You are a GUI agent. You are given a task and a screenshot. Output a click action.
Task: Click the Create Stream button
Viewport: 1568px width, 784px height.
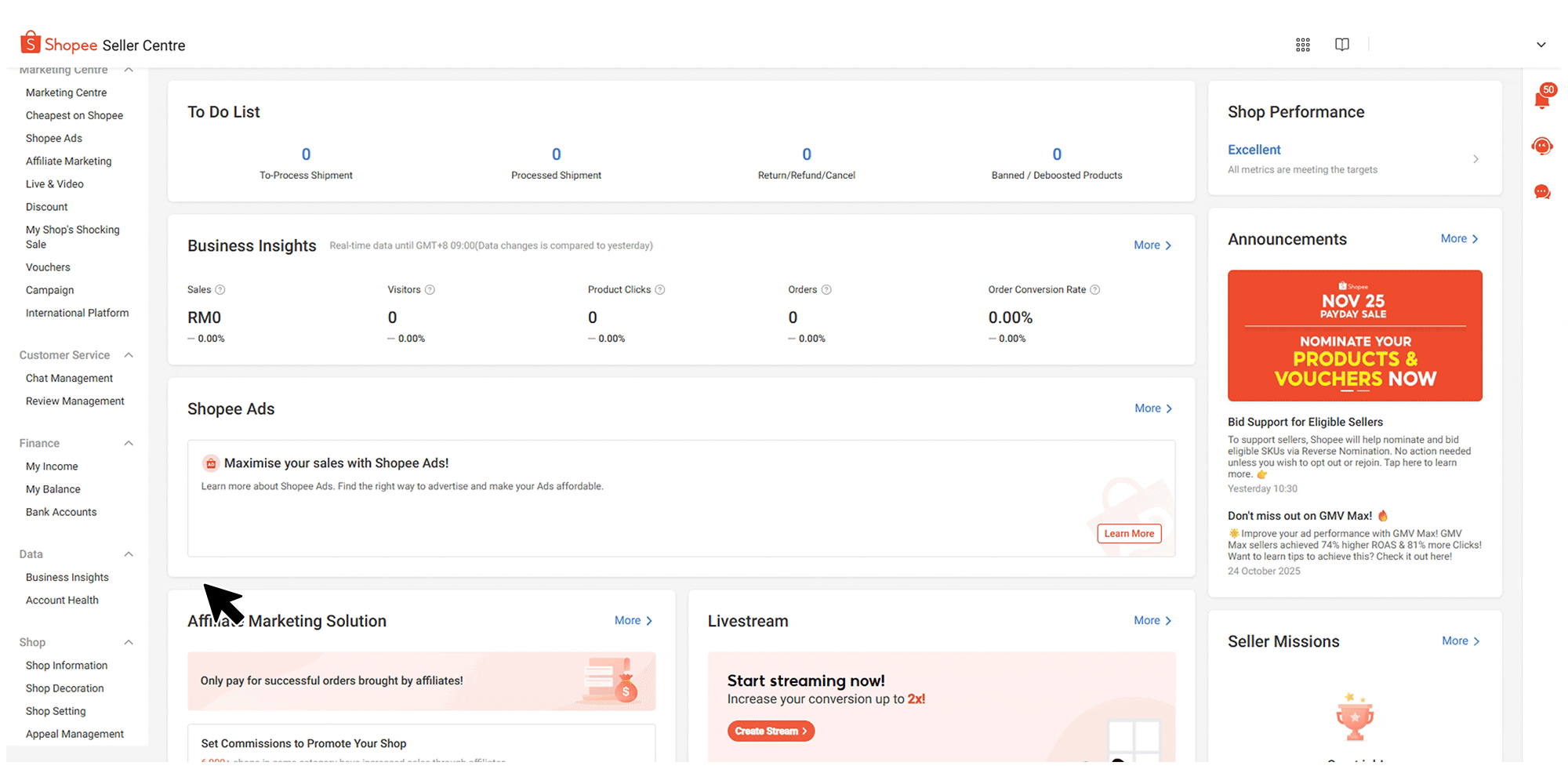[x=771, y=731]
